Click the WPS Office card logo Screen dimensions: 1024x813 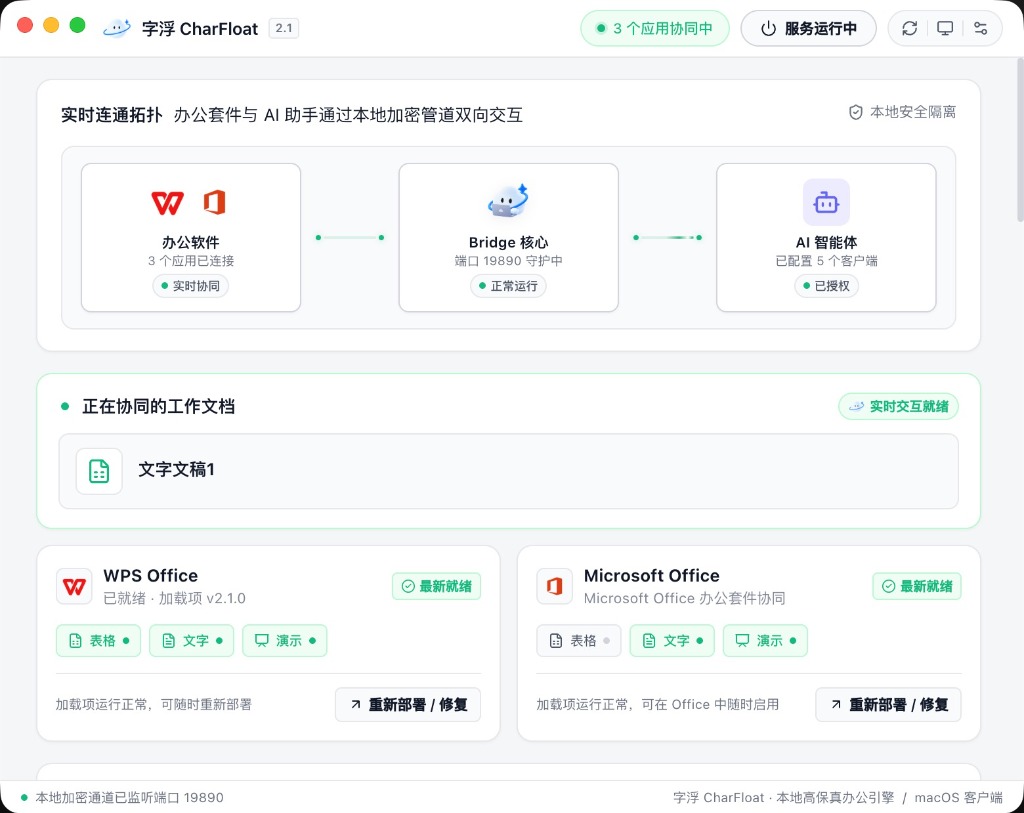pos(74,586)
